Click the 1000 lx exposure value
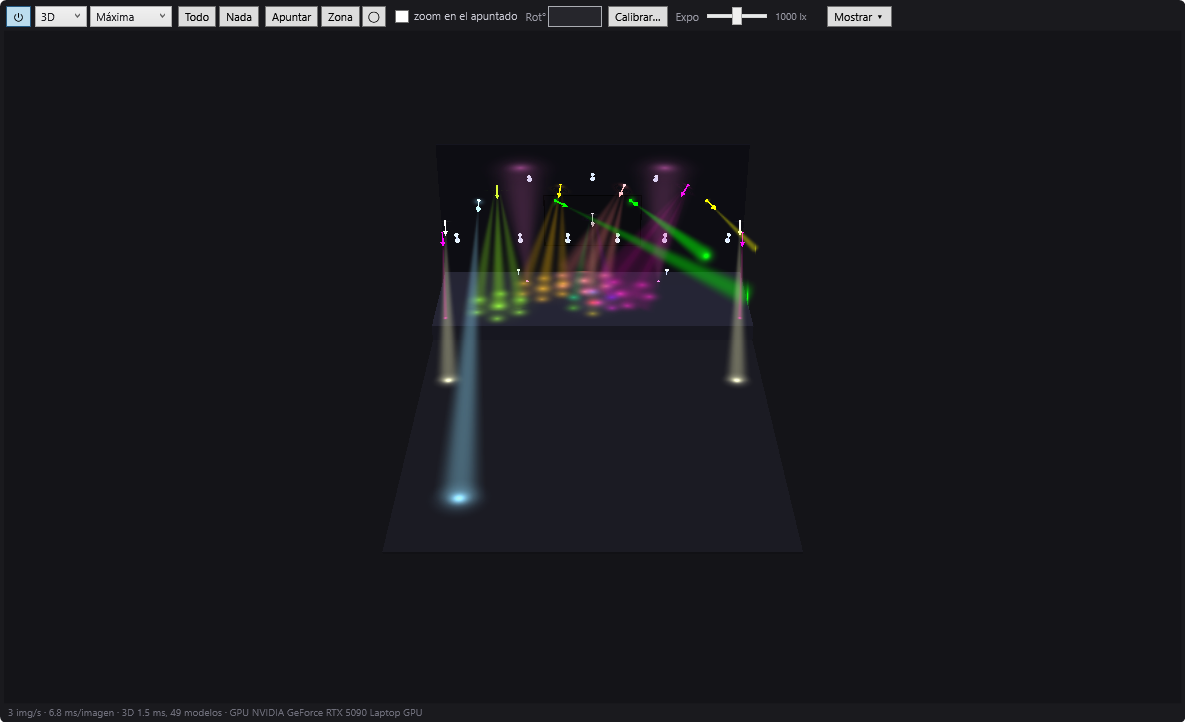 click(791, 17)
